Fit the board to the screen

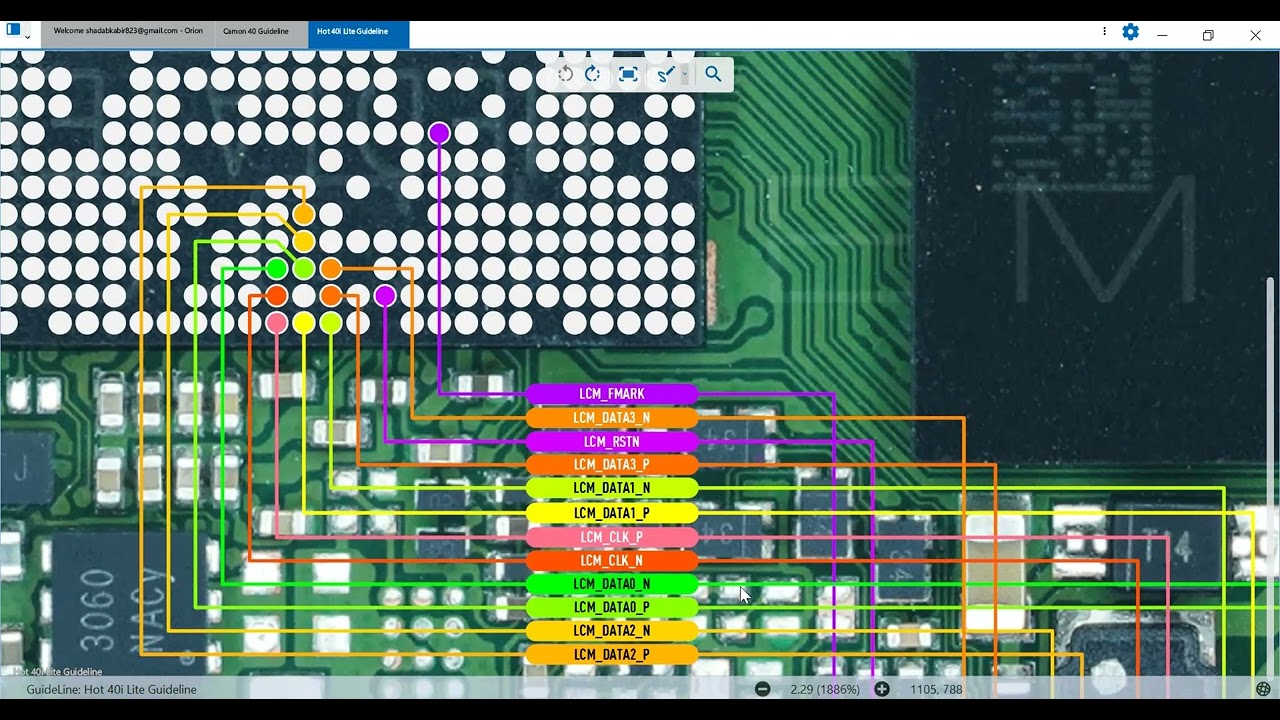[x=628, y=74]
